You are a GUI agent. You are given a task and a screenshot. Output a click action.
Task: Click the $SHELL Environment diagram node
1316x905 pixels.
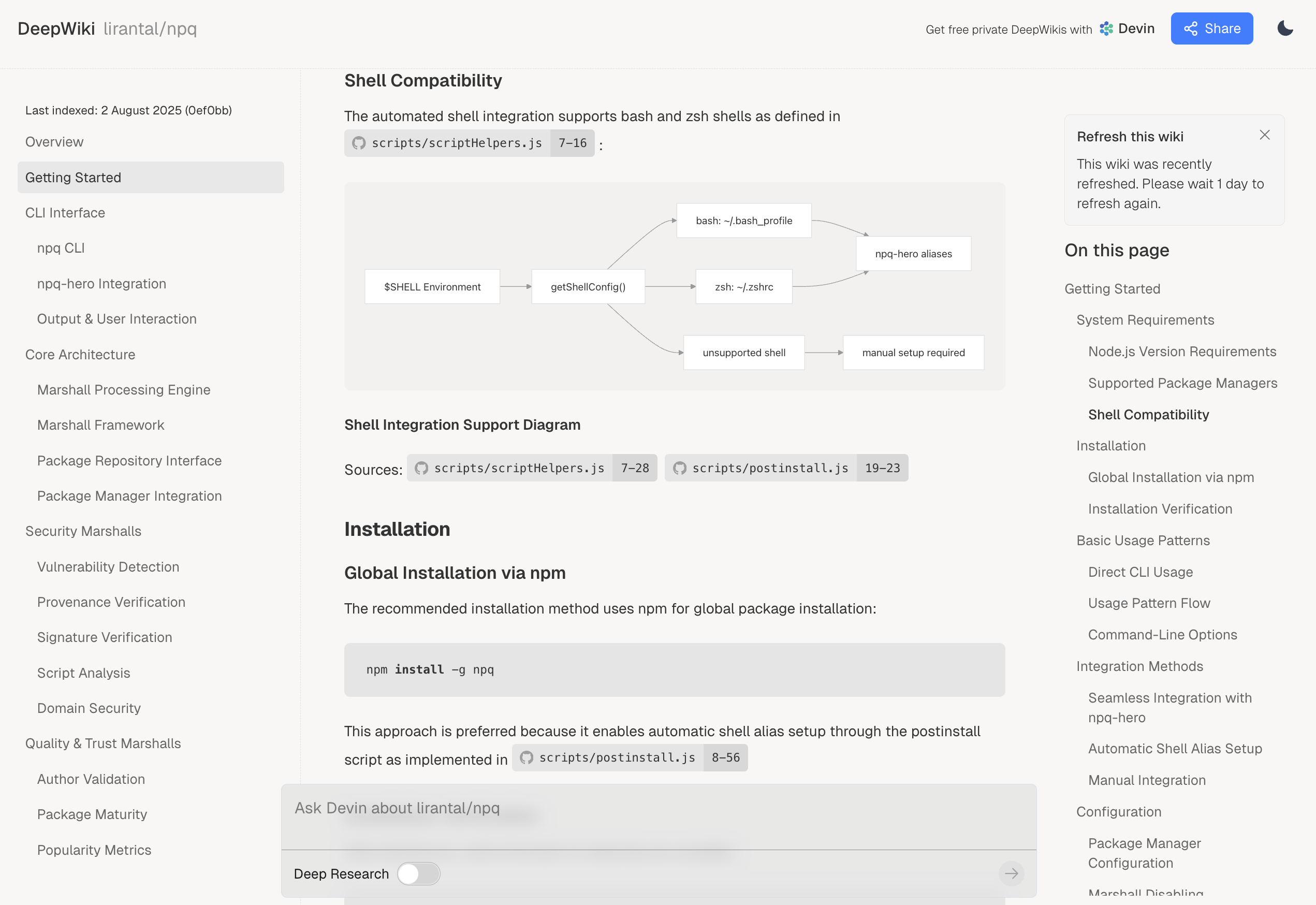pos(432,286)
